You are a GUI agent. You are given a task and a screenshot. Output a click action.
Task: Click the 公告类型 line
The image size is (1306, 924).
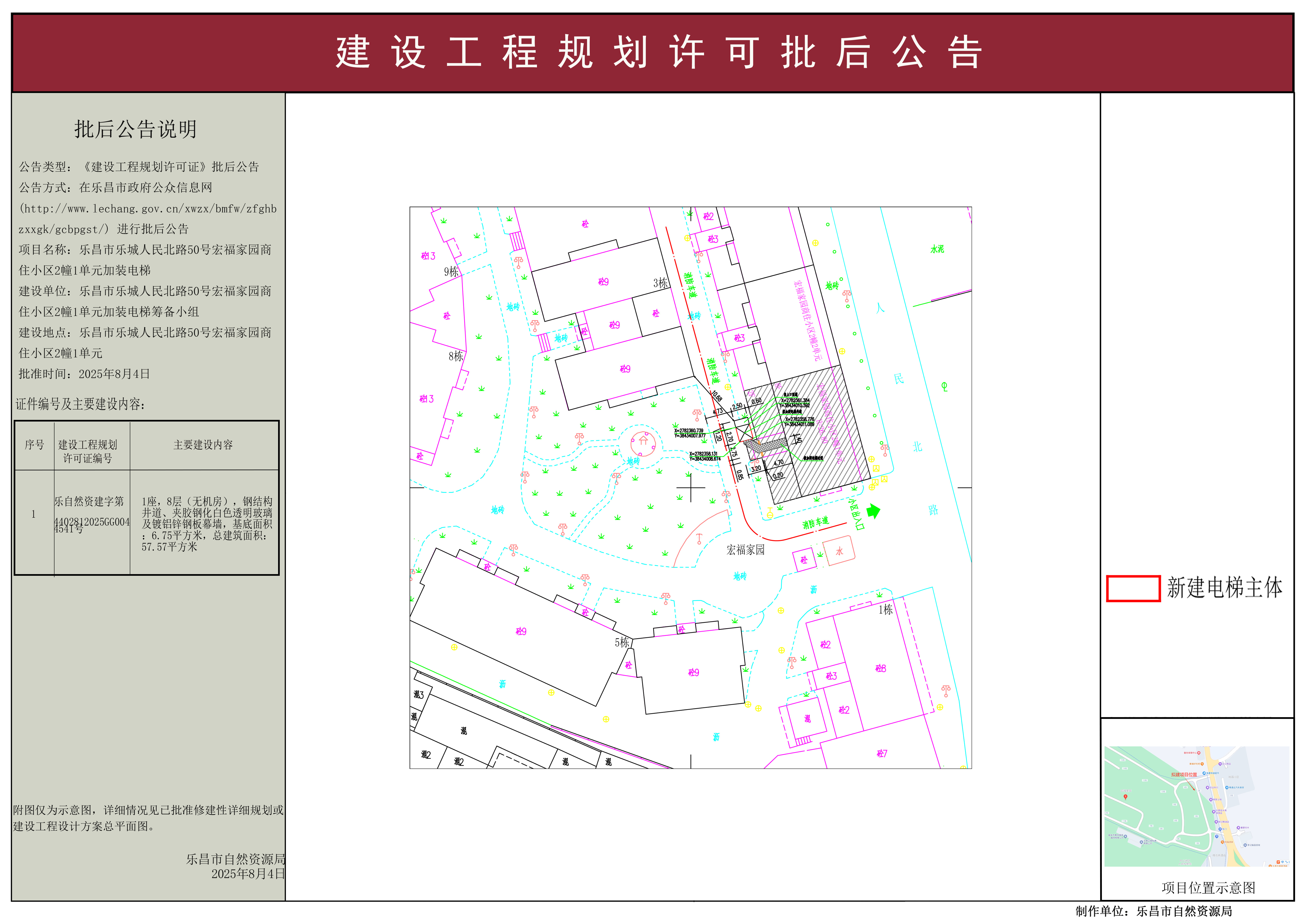(139, 167)
